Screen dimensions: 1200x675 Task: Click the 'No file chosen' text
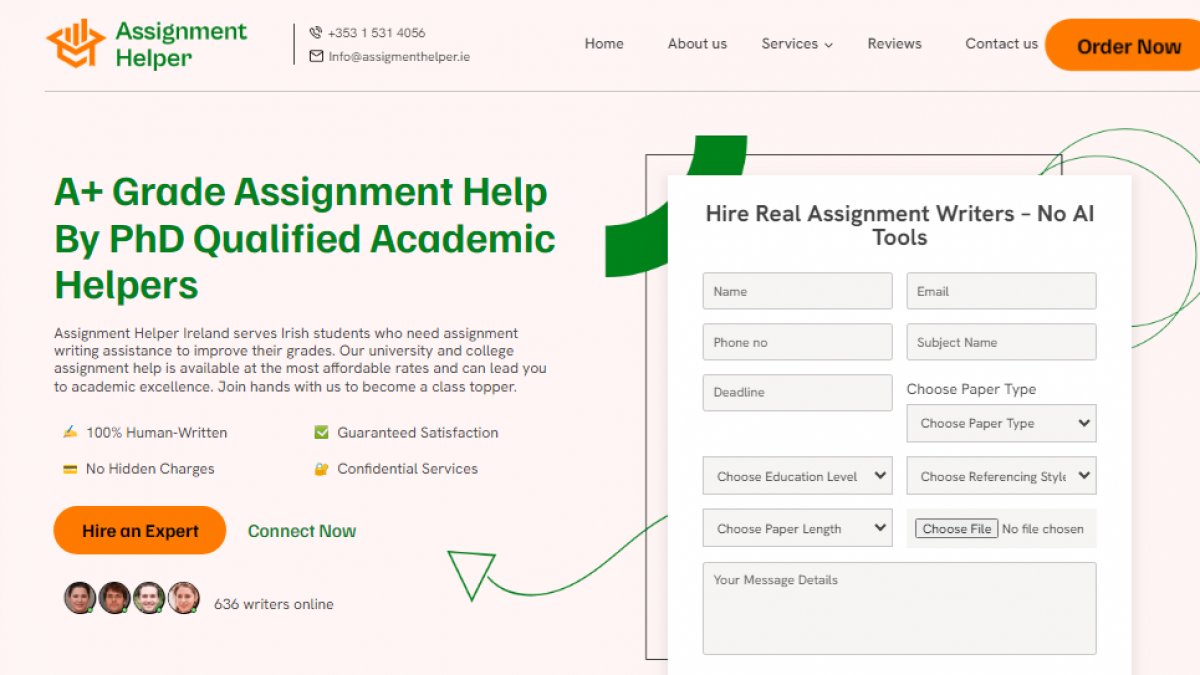(1043, 529)
